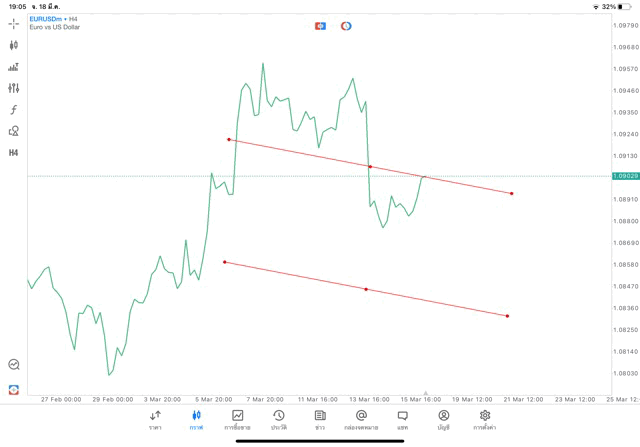
Task: Open the การซื้อขาย (Trade) tab
Action: tap(237, 420)
